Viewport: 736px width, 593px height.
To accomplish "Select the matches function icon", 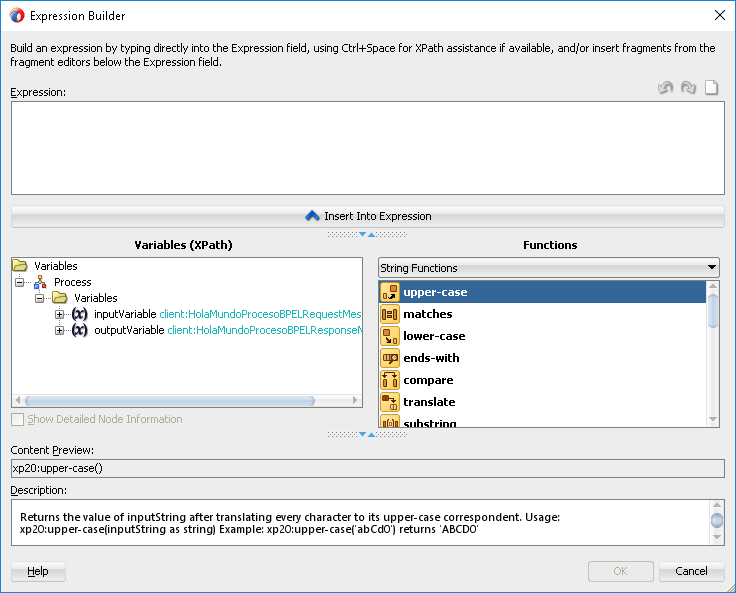I will click(390, 314).
